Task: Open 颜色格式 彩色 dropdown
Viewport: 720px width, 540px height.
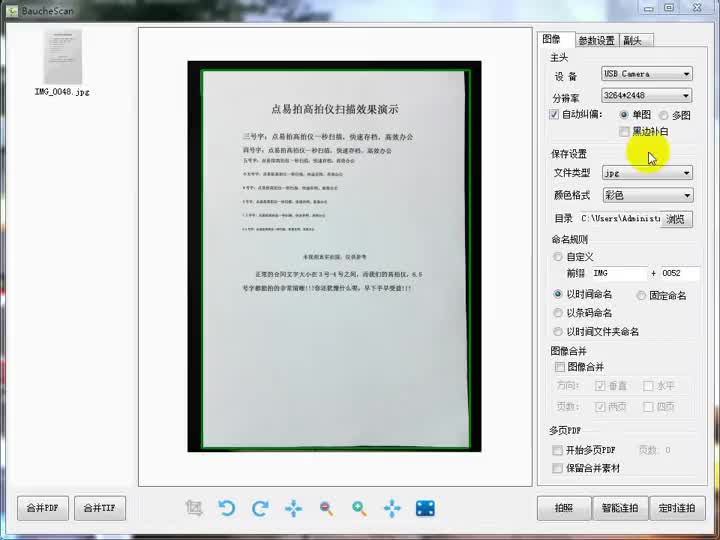Action: tap(647, 195)
